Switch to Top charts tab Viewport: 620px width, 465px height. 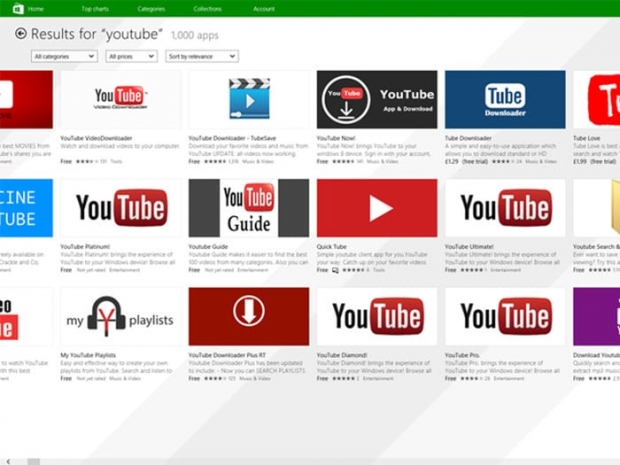(x=95, y=8)
